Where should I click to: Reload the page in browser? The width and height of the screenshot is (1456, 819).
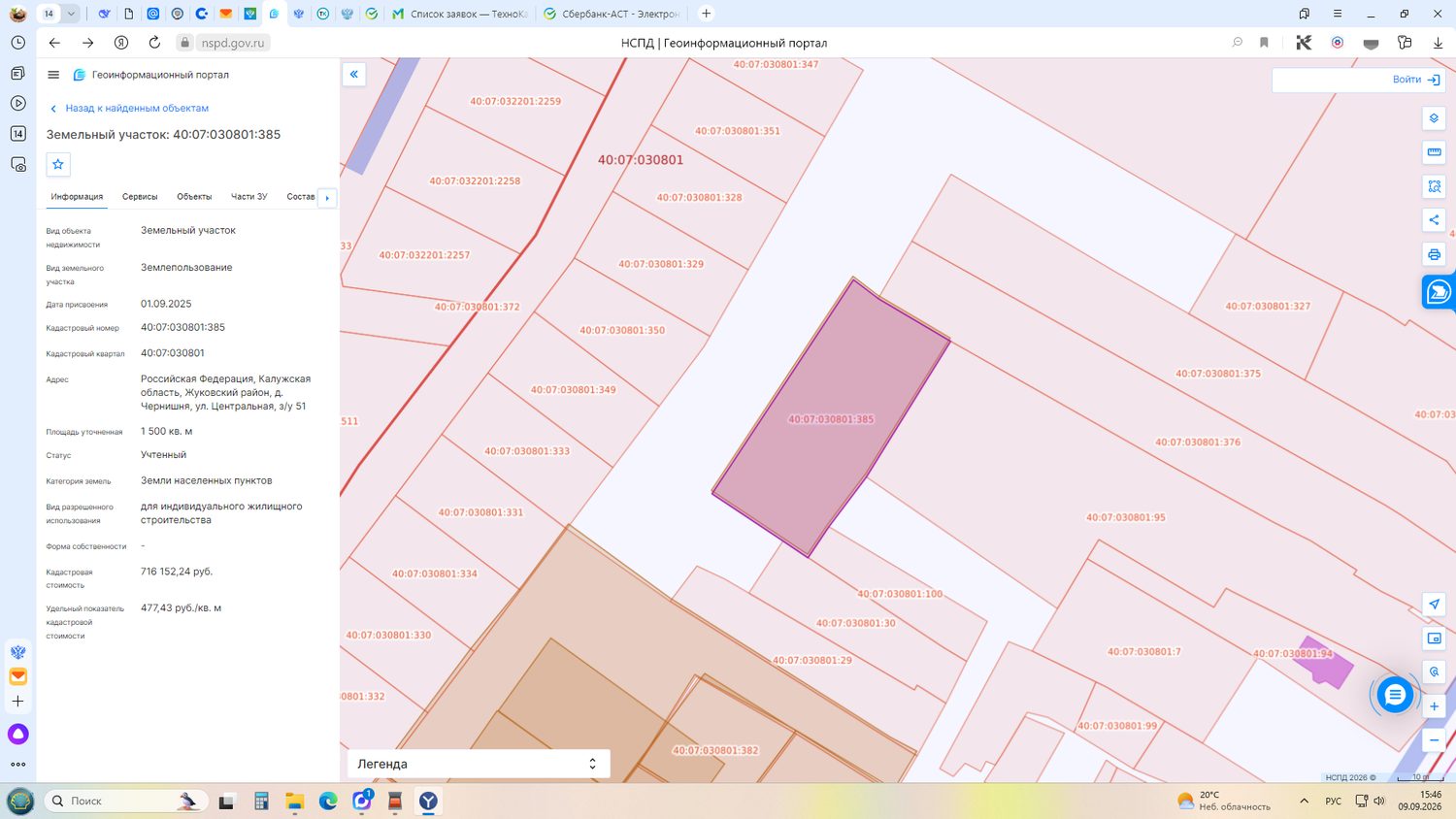coord(154,43)
